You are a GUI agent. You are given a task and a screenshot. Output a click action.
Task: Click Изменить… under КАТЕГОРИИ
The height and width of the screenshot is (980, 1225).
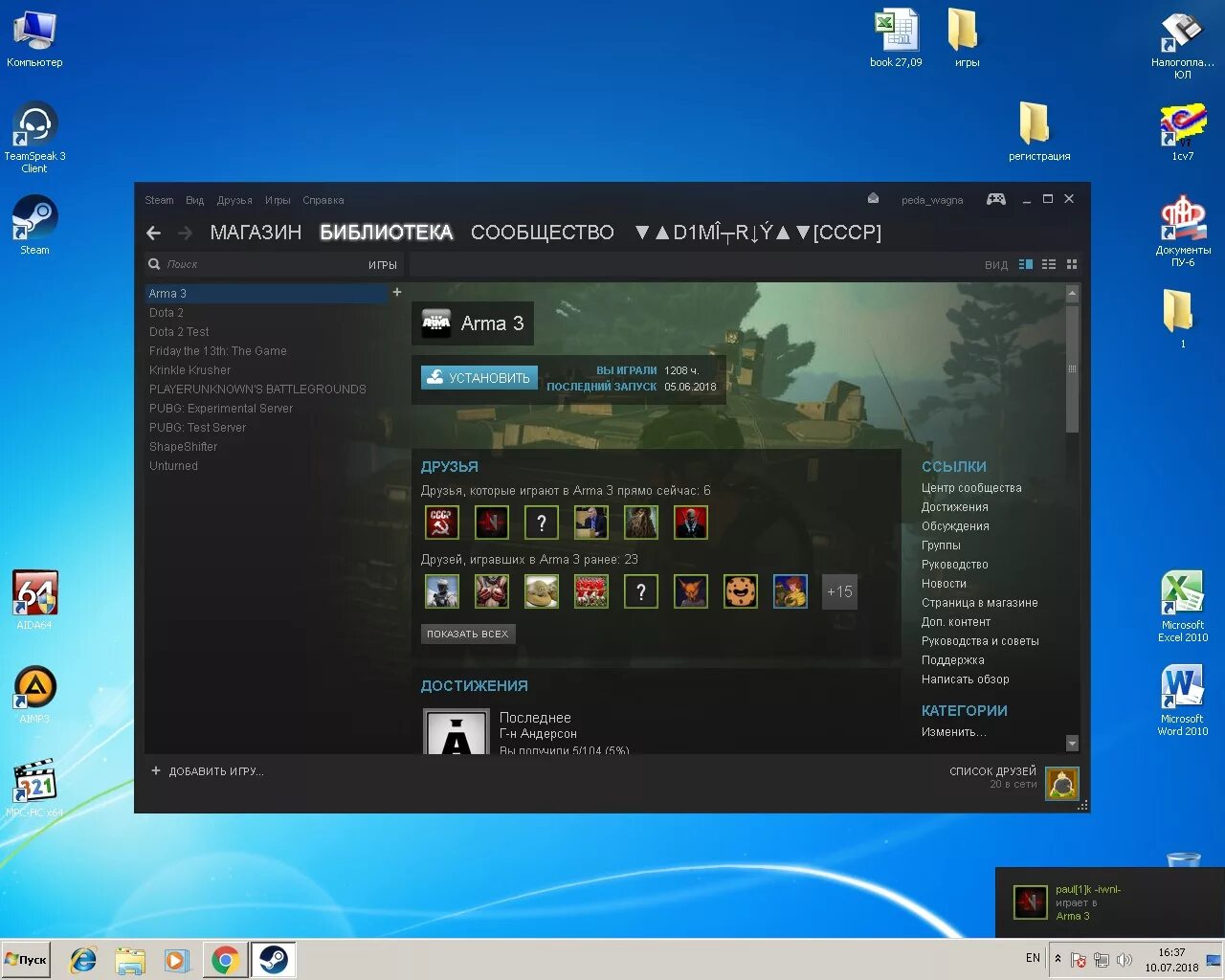(x=953, y=732)
